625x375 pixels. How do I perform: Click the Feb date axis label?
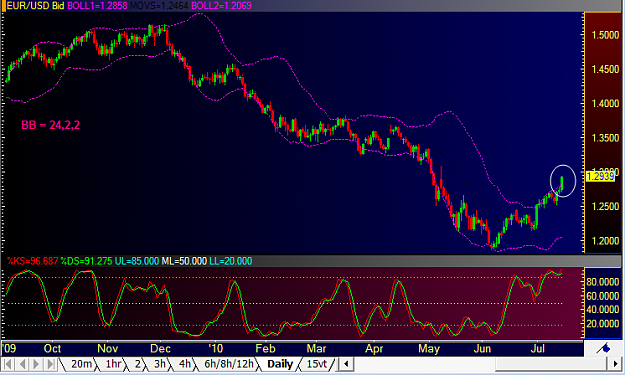click(x=265, y=349)
